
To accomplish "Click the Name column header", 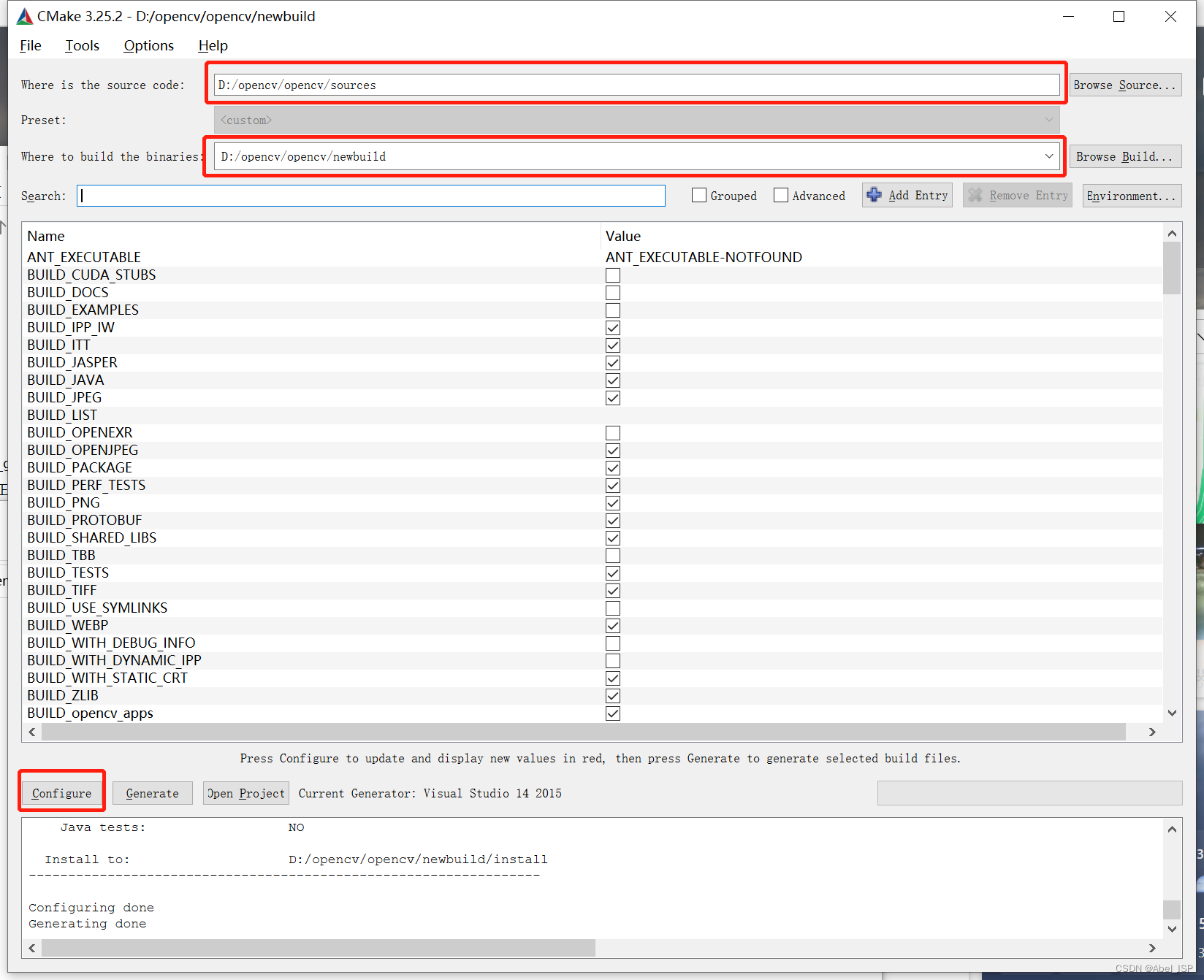I will click(x=46, y=236).
